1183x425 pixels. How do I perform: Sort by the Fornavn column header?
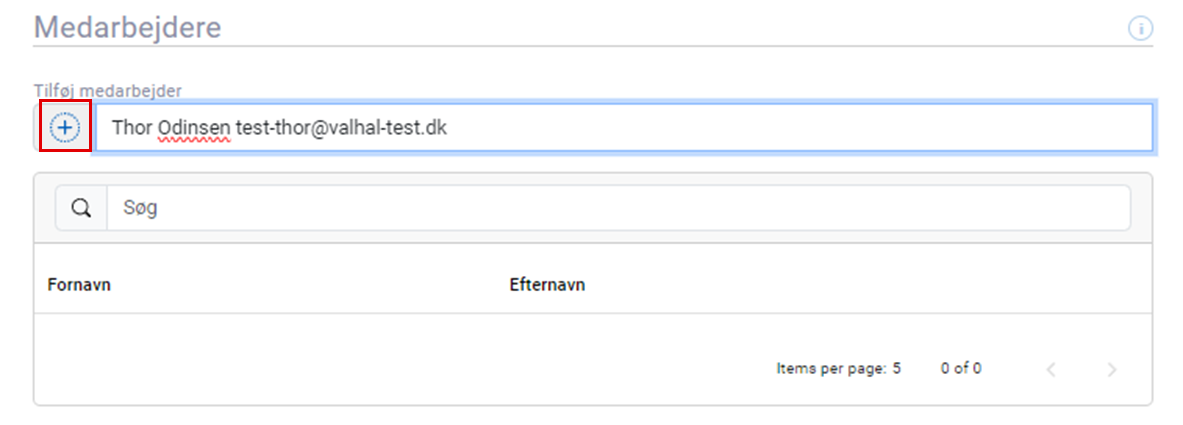click(x=79, y=284)
